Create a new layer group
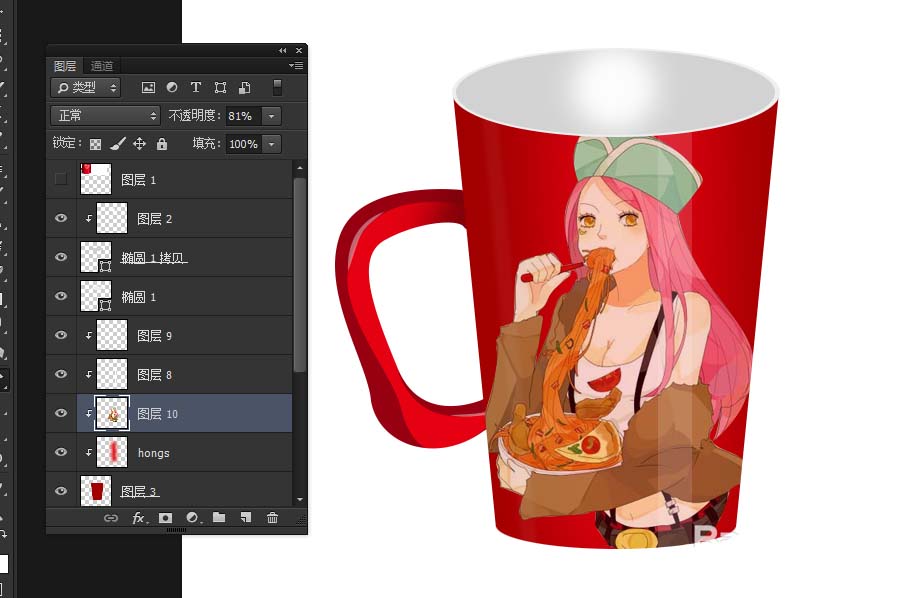The width and height of the screenshot is (903, 598). (219, 517)
